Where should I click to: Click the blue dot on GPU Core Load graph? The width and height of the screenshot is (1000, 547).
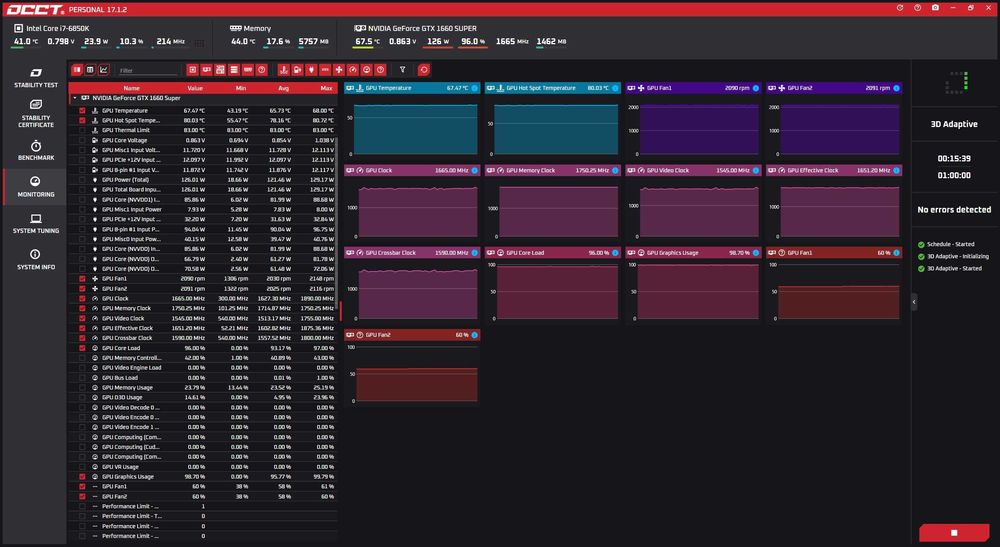(x=615, y=252)
